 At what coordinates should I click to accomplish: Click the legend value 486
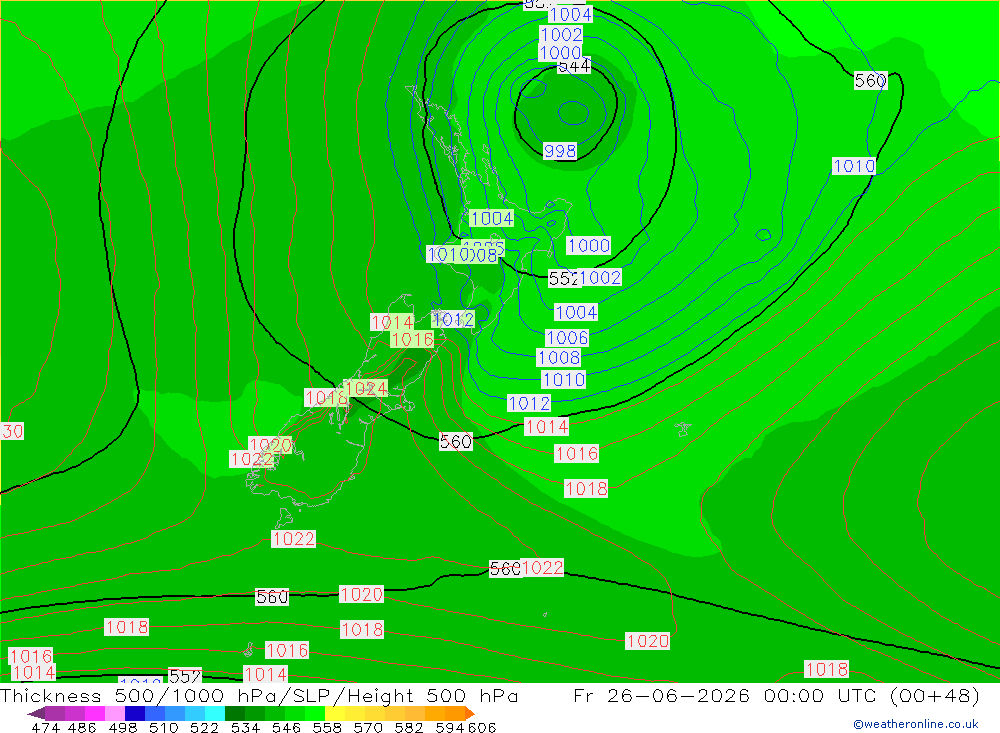(82, 727)
